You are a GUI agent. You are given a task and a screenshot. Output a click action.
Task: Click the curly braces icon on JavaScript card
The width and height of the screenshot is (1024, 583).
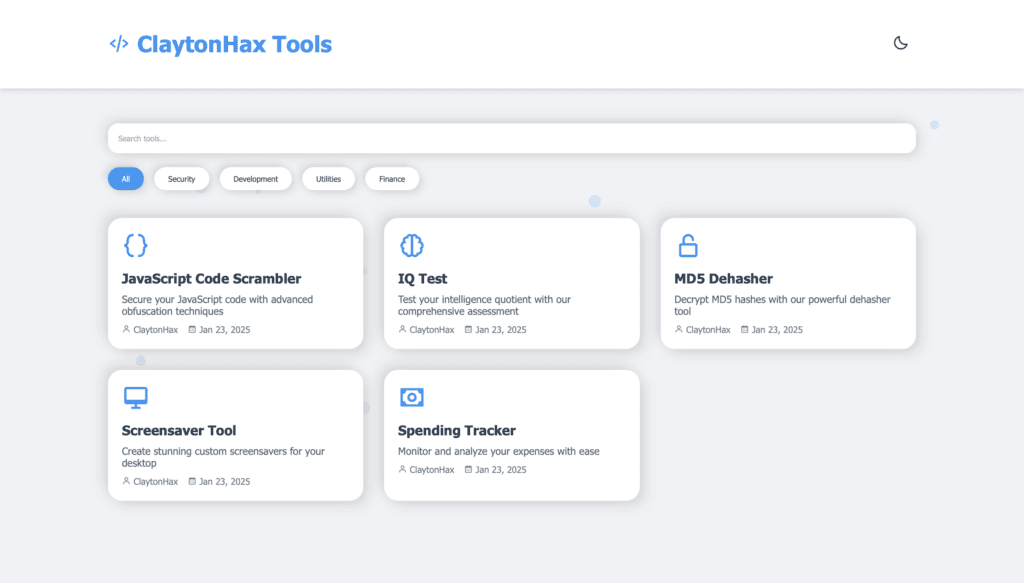136,245
